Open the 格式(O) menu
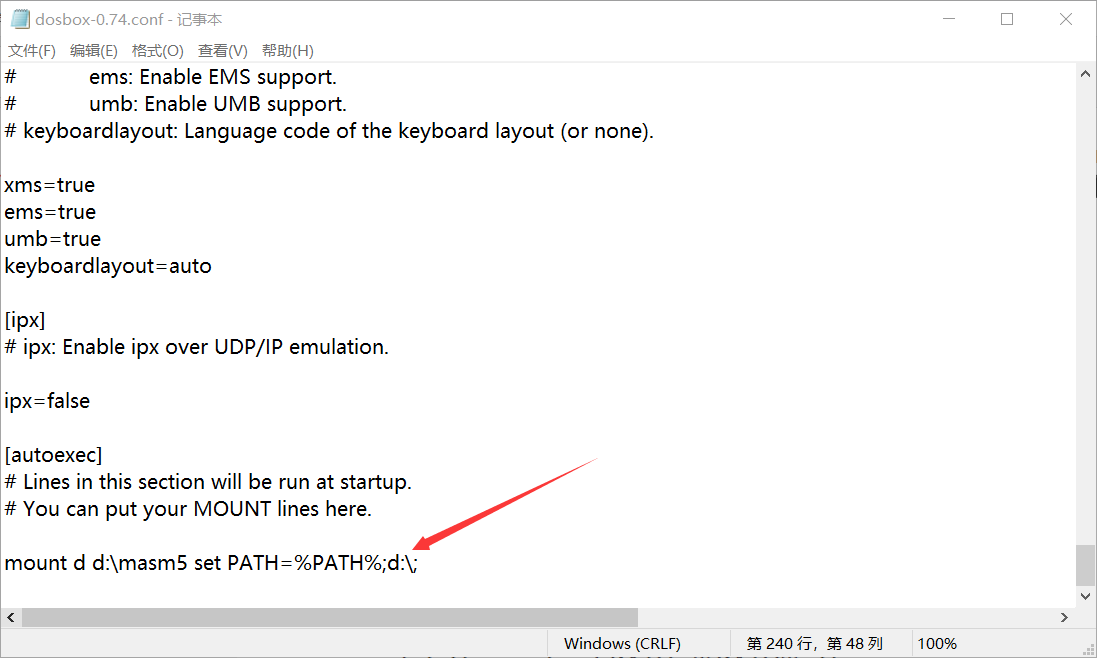The image size is (1097, 658). 157,51
